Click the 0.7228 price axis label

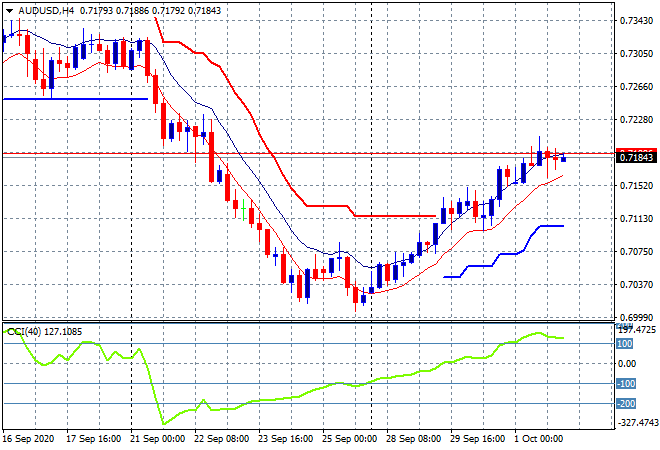(635, 119)
